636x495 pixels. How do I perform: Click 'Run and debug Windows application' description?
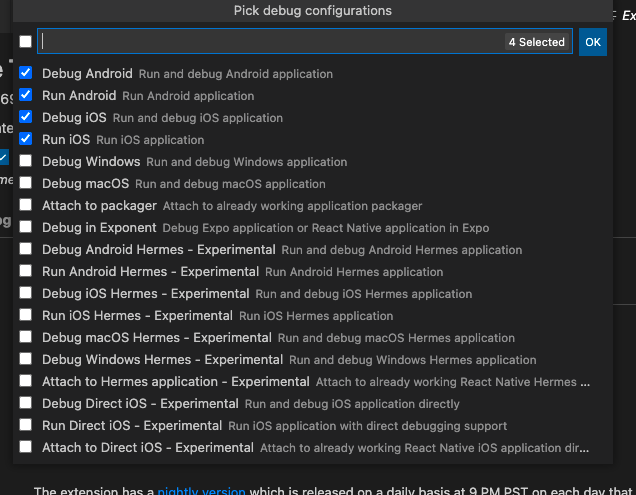(247, 162)
